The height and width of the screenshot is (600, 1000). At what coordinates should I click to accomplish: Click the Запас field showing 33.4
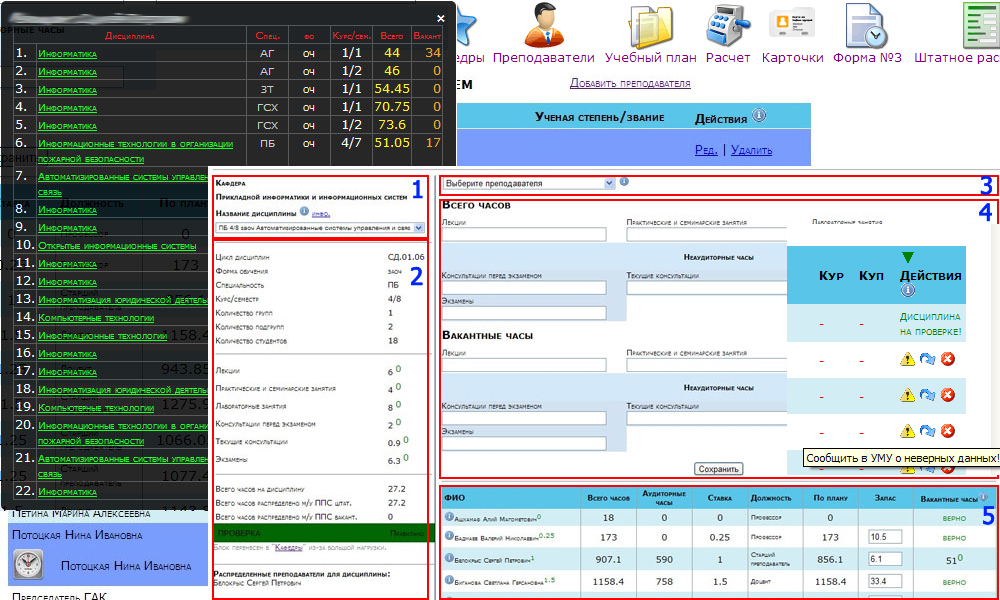pyautogui.click(x=885, y=581)
